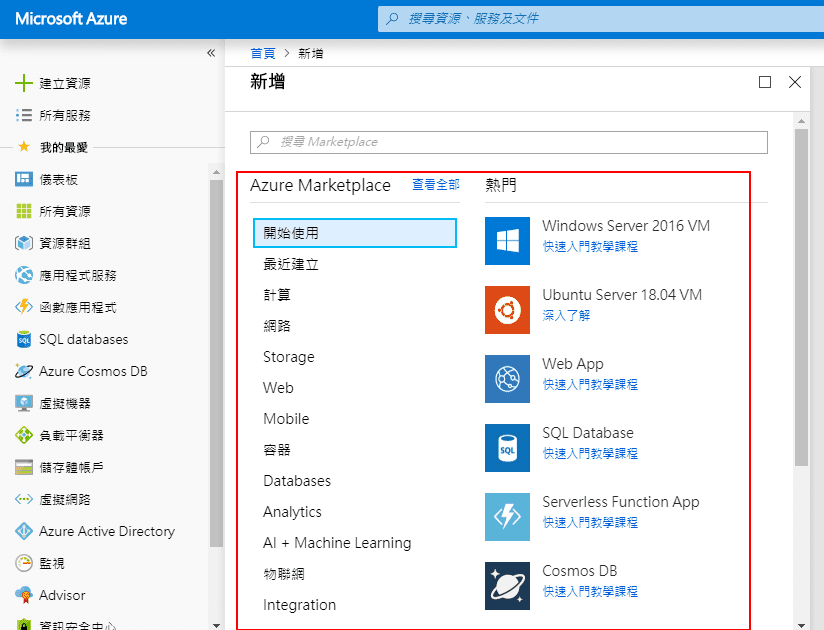Open 快速入門教學課程 under Windows Server 2016 VM
Image resolution: width=824 pixels, height=630 pixels.
[590, 246]
